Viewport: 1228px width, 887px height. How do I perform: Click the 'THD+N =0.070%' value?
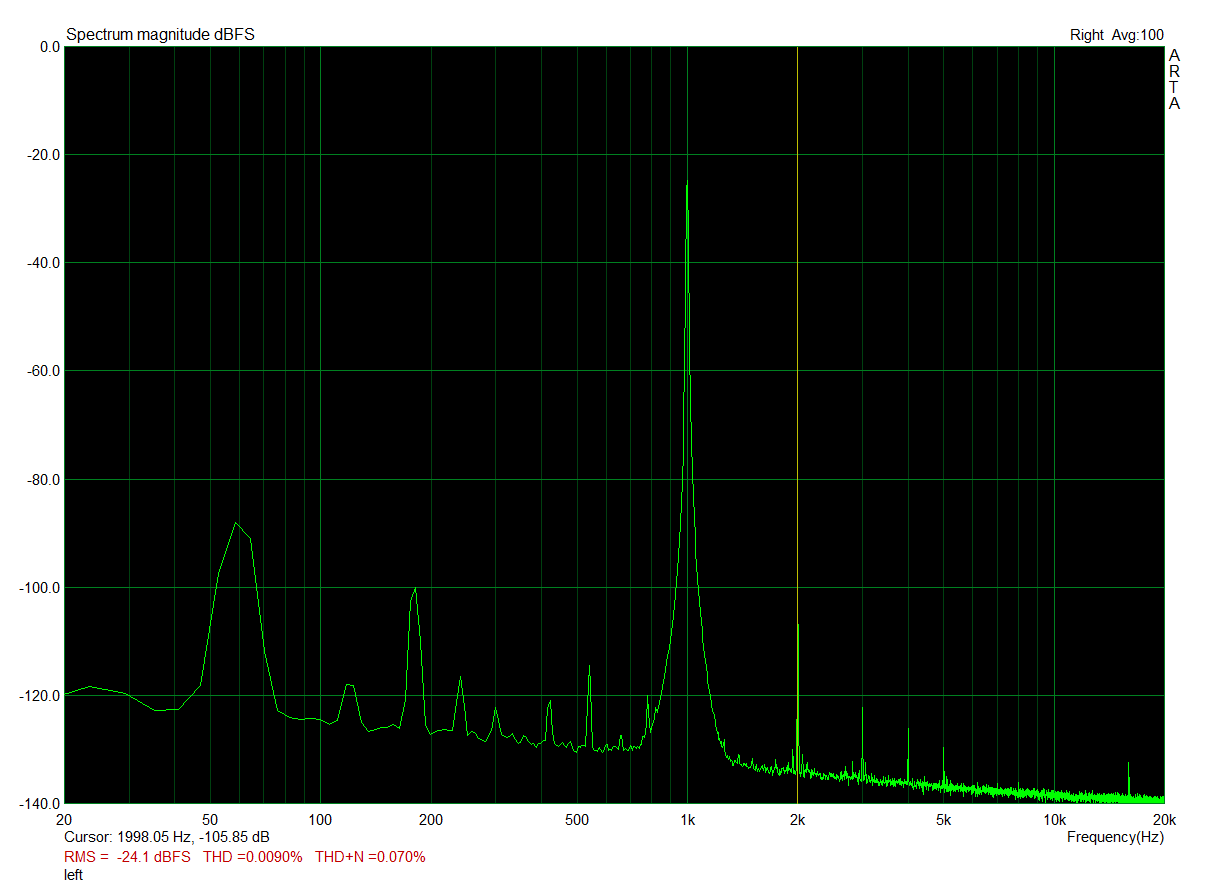[370, 857]
